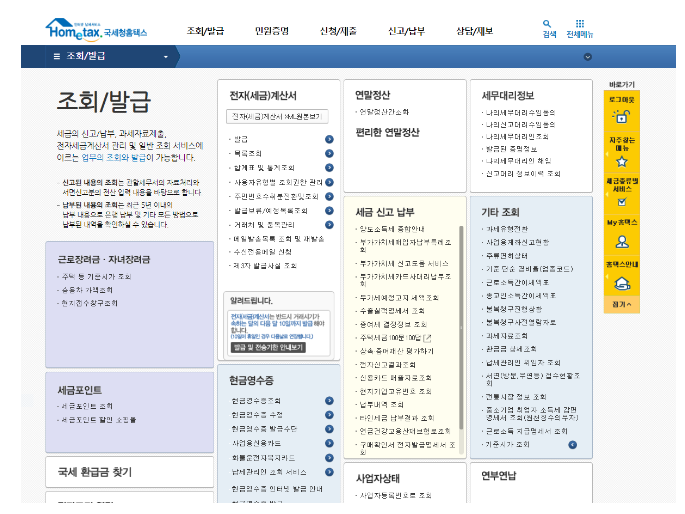The width and height of the screenshot is (685, 514).
Task: Open 편리한 연말정산 heading link
Action: click(387, 132)
